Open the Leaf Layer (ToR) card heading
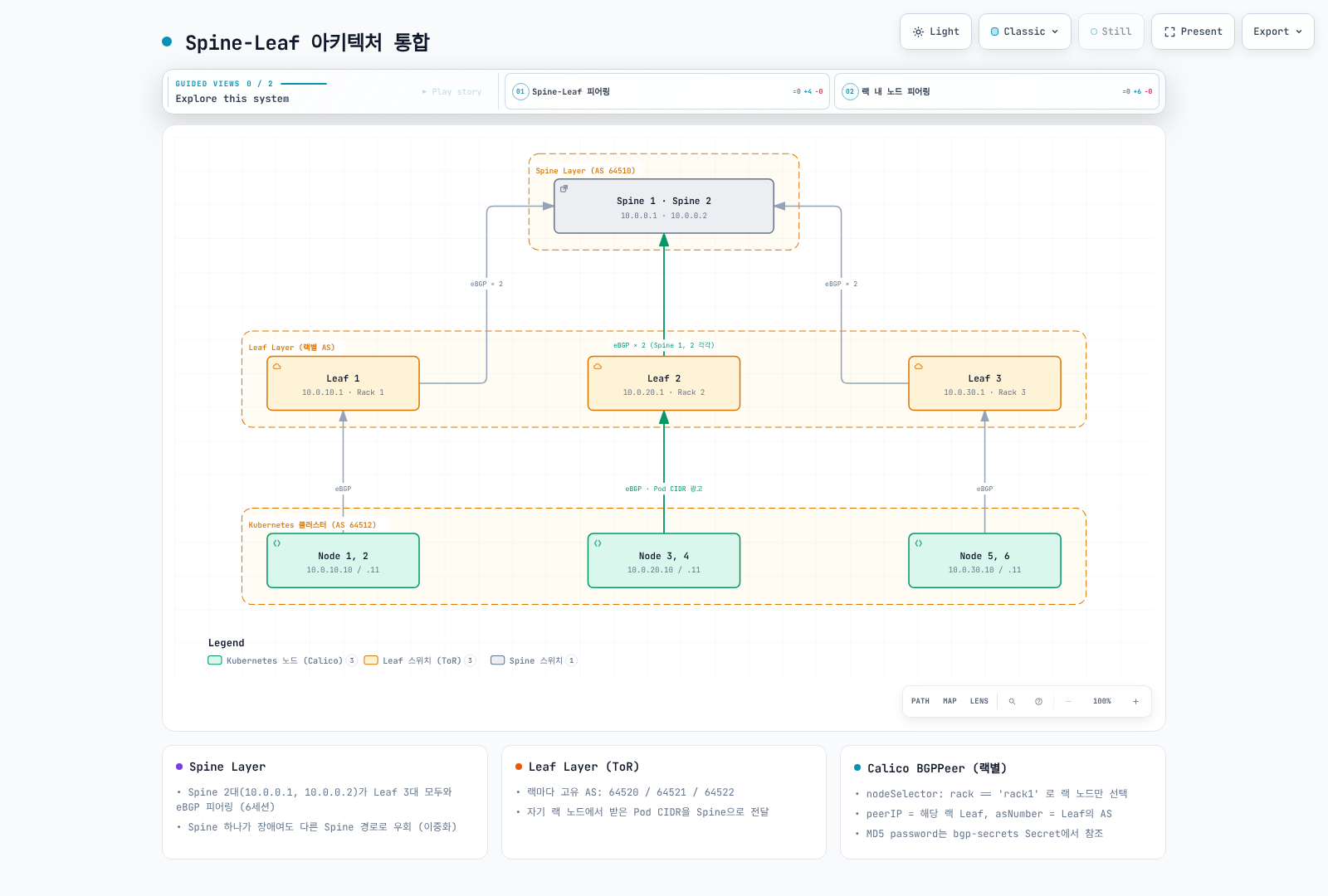 (583, 767)
